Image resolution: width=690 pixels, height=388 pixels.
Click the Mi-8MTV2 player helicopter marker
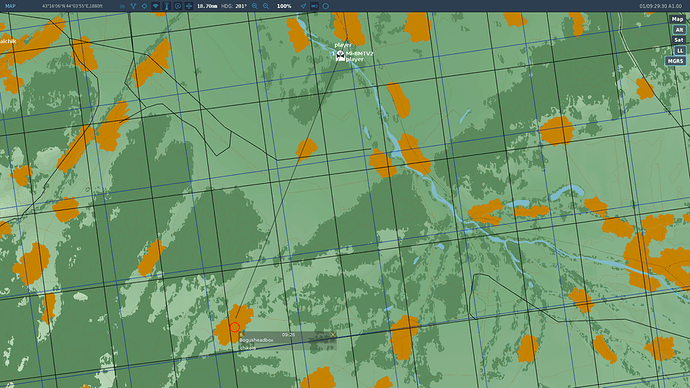(340, 55)
